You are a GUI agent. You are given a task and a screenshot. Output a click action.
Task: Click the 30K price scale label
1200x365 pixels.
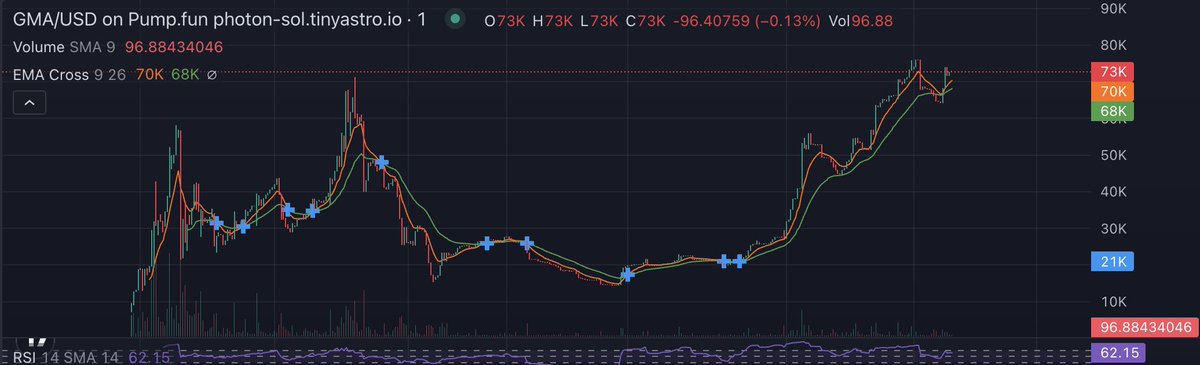coord(1114,229)
